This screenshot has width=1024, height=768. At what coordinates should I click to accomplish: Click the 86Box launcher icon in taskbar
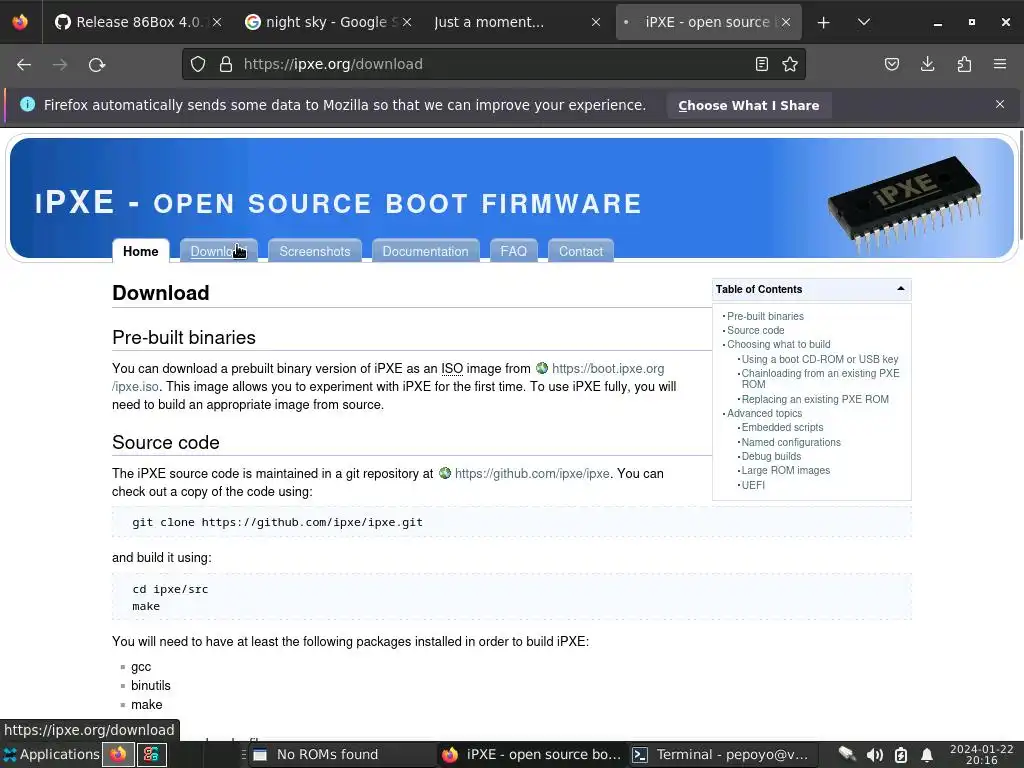[151, 754]
